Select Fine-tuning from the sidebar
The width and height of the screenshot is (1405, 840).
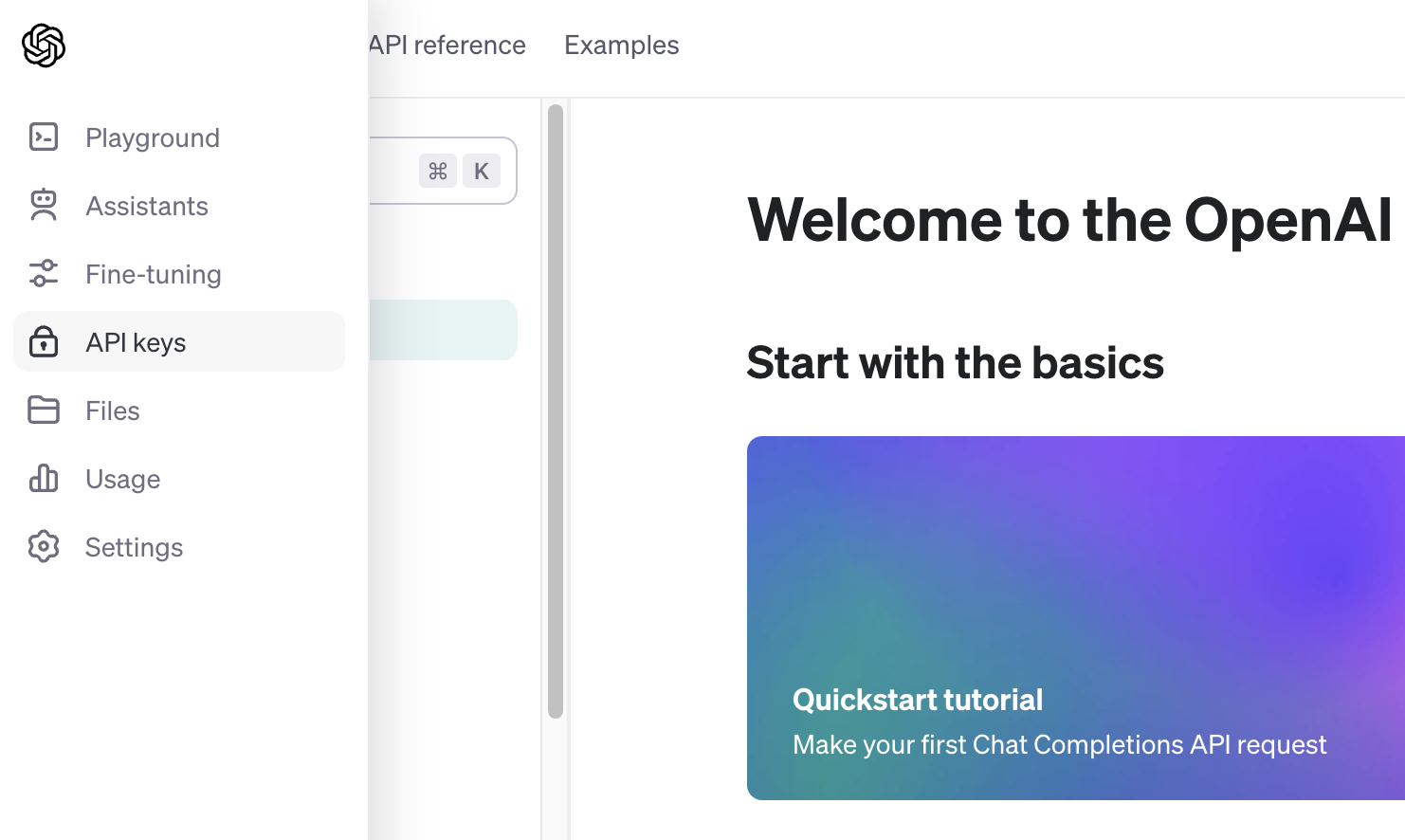tap(154, 274)
